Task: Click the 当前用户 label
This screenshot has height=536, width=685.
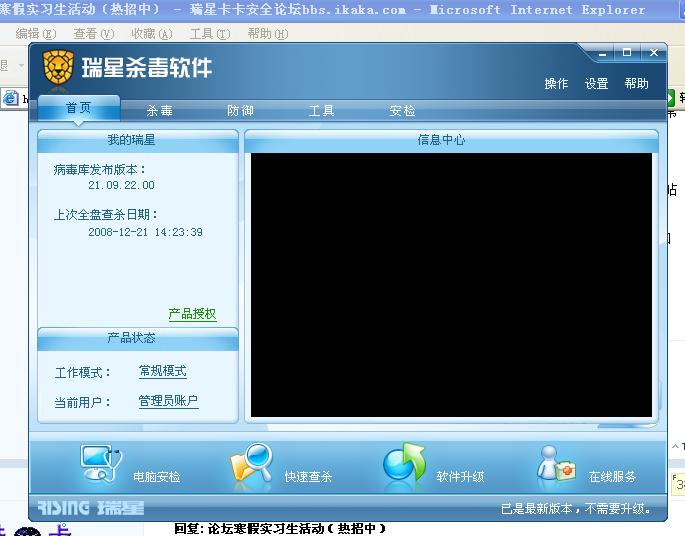Action: point(83,402)
